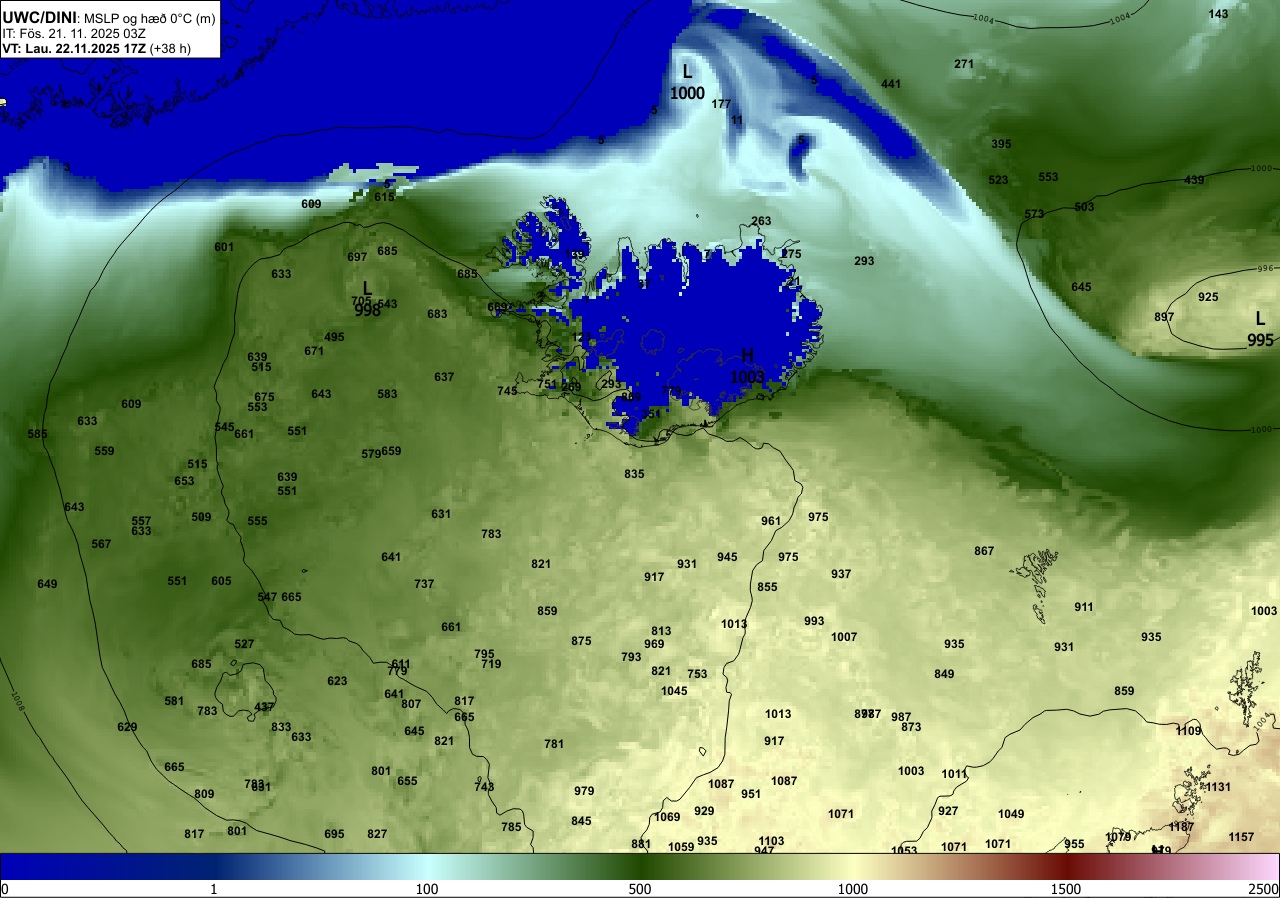
Task: Click the freezing level value 1045
Action: [x=674, y=691]
